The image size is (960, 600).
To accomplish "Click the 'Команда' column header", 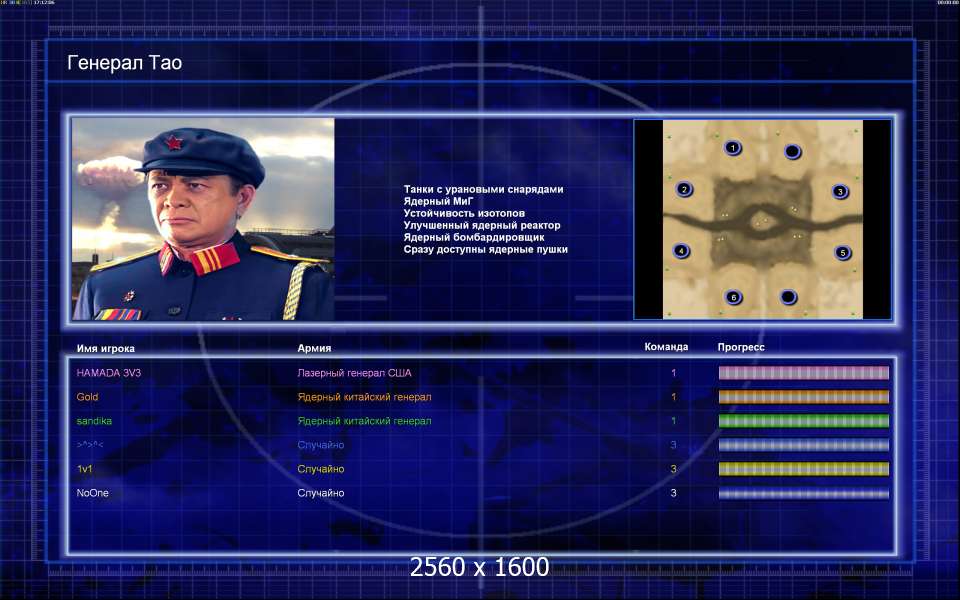I will click(x=666, y=347).
